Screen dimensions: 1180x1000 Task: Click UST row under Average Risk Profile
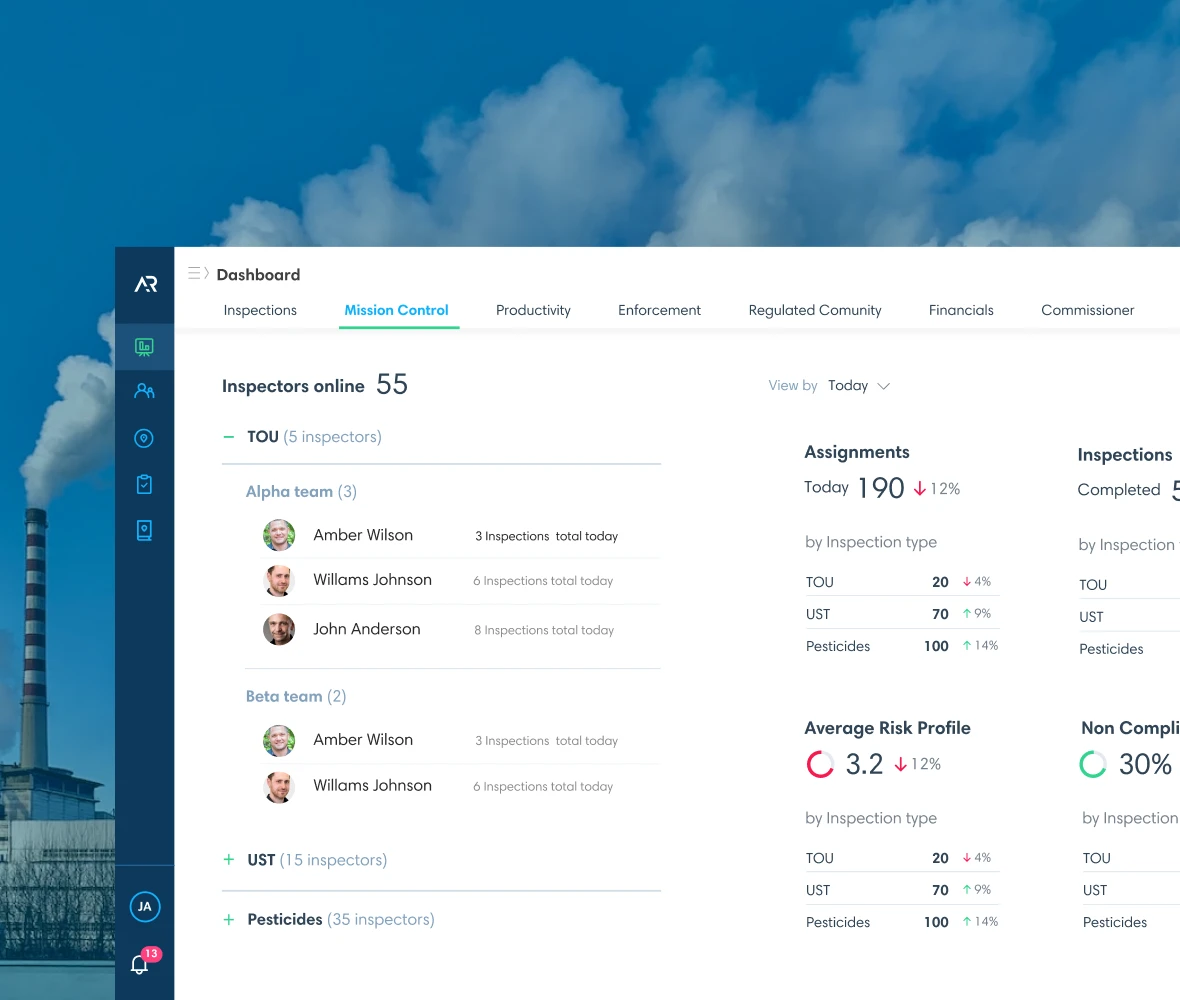902,890
